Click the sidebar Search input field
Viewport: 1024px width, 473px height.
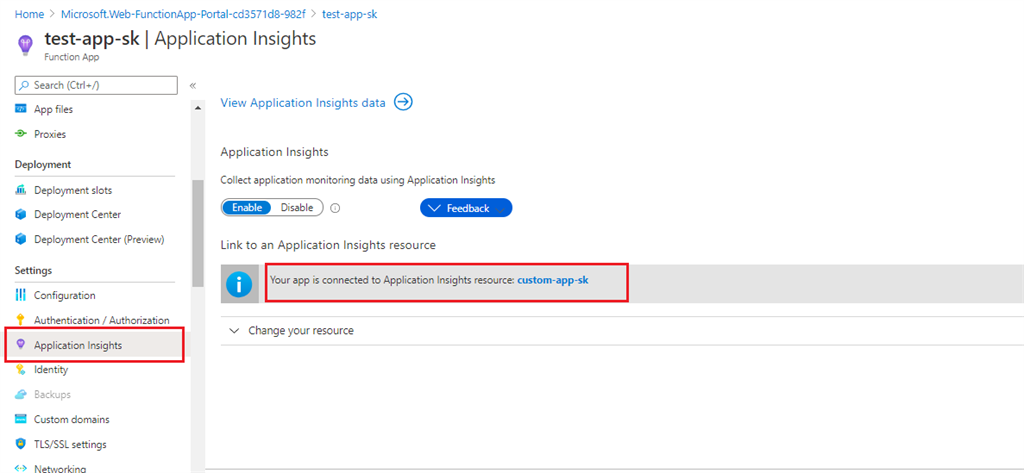[x=96, y=86]
